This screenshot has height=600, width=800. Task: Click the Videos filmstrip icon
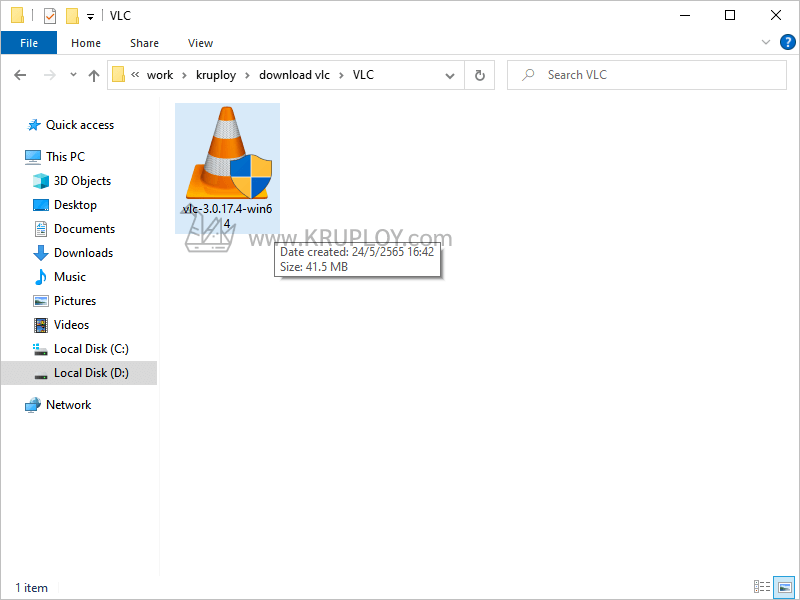point(40,324)
